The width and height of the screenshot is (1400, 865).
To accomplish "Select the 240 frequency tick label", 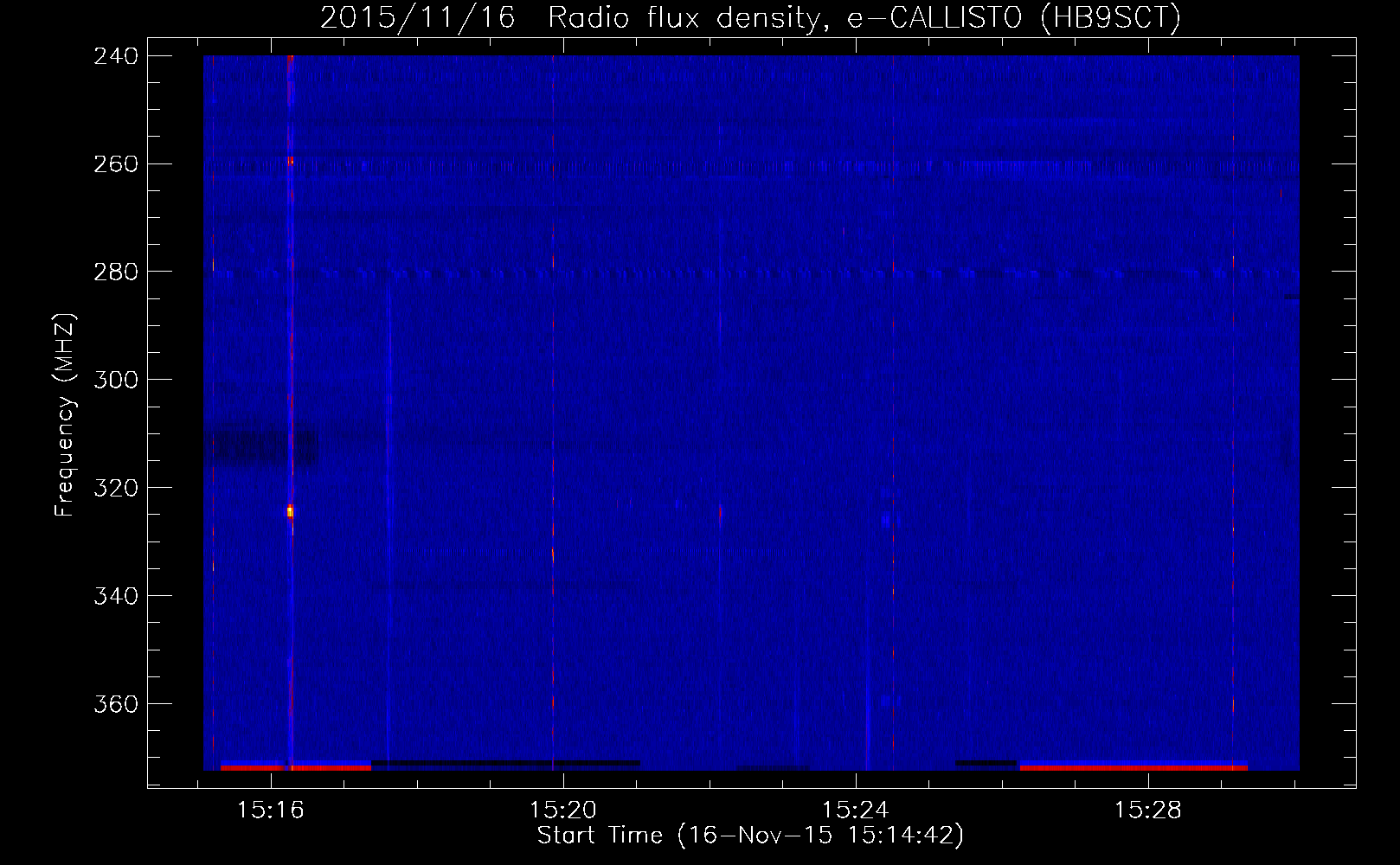I will tap(116, 56).
